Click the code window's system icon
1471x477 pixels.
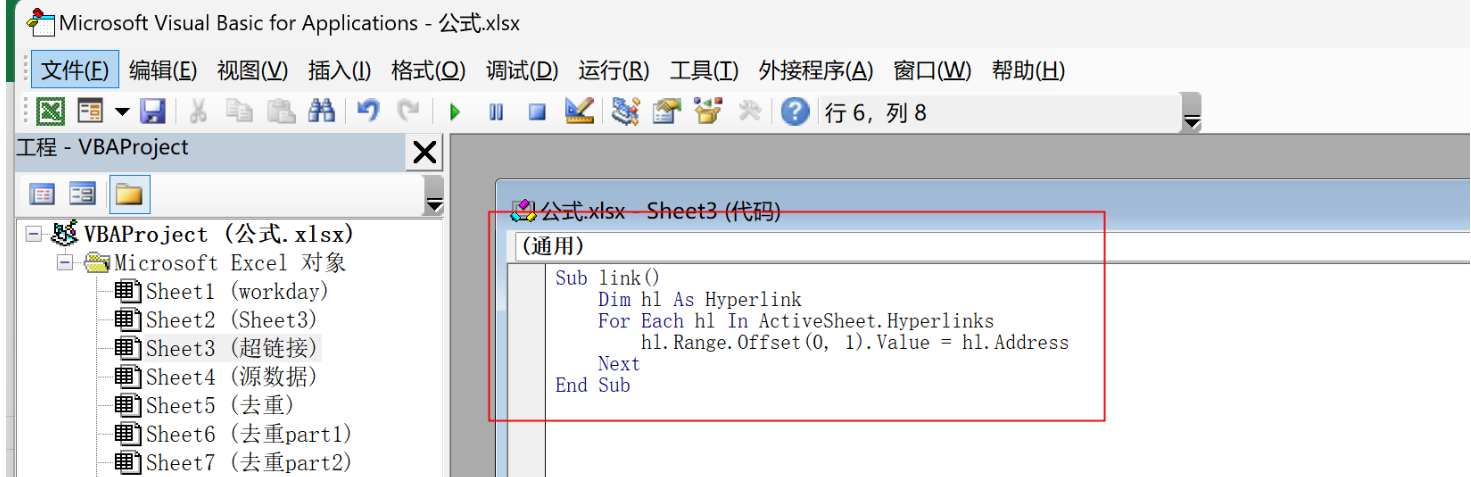(523, 211)
